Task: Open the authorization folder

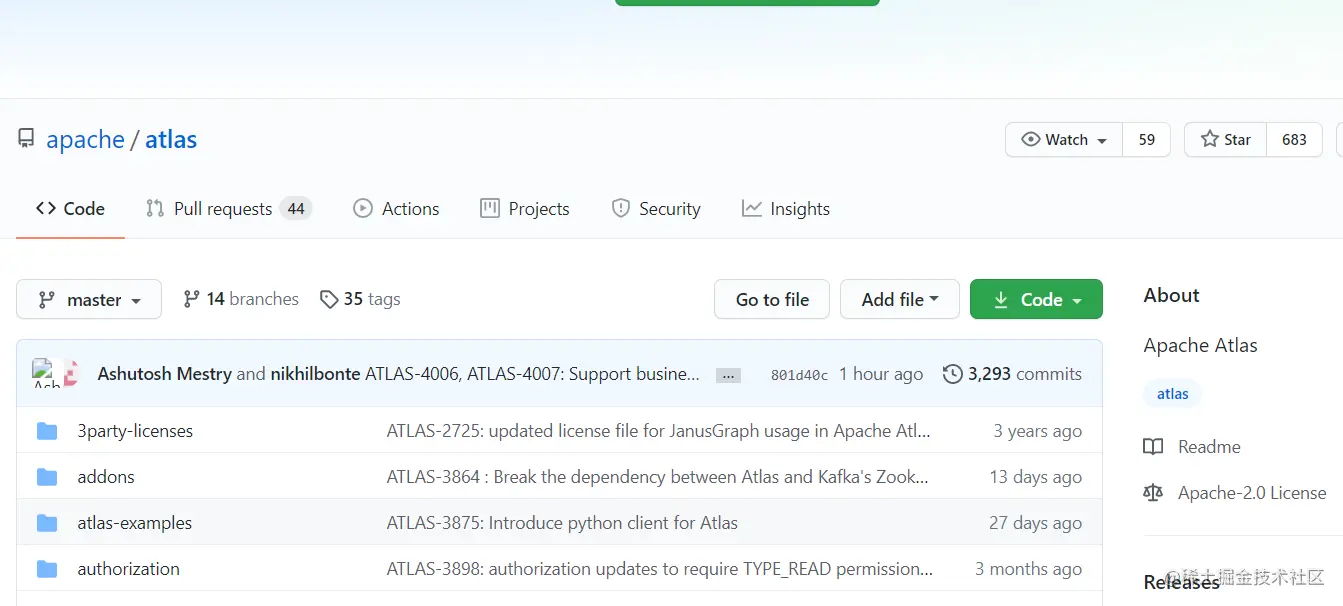Action: click(x=129, y=569)
